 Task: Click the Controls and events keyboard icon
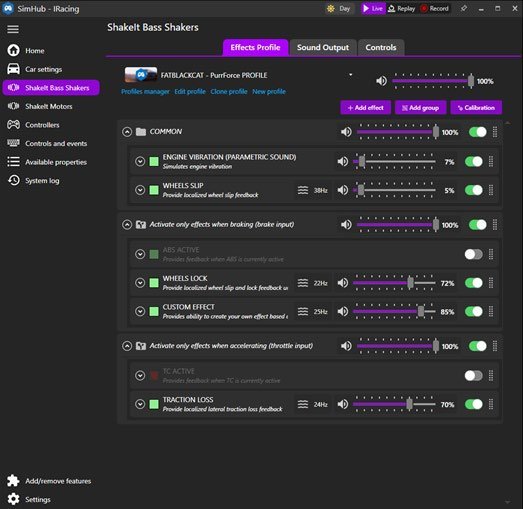14,143
